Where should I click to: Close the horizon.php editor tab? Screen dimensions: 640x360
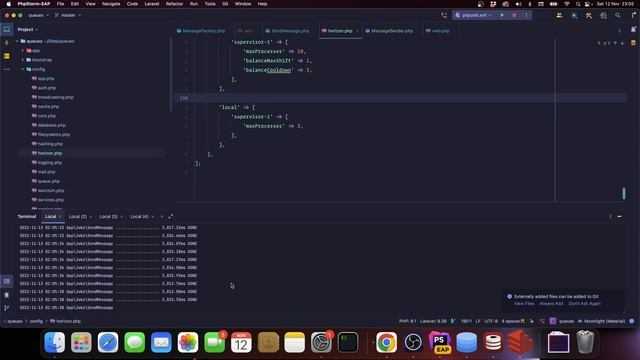[x=357, y=31]
